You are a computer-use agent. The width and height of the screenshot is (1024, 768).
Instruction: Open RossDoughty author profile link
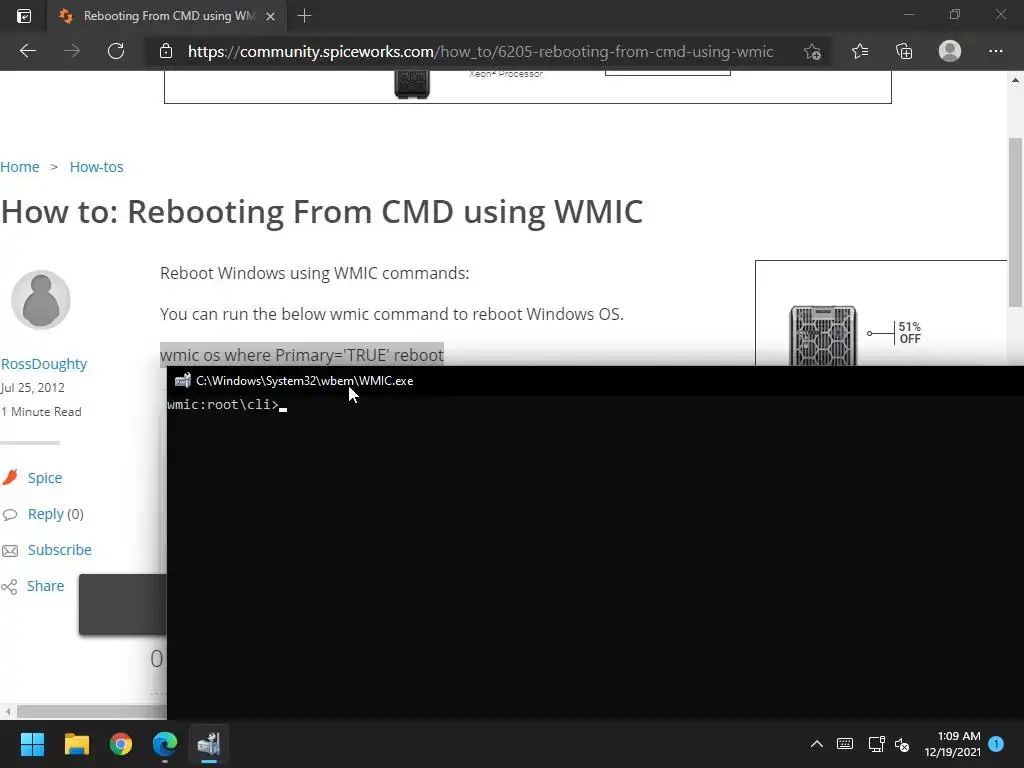[44, 364]
